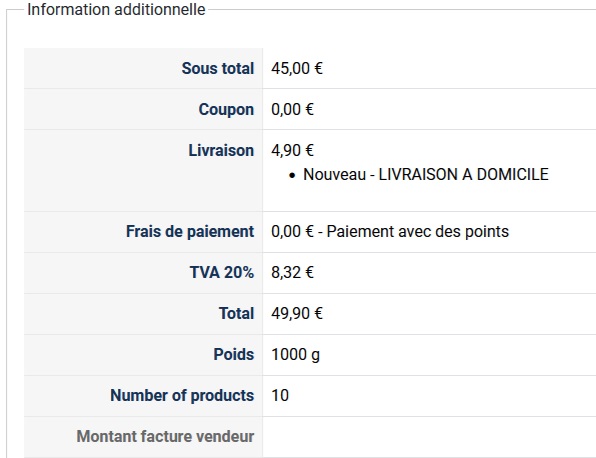Select the Paiement avec des points text
The width and height of the screenshot is (596, 458).
coord(417,231)
